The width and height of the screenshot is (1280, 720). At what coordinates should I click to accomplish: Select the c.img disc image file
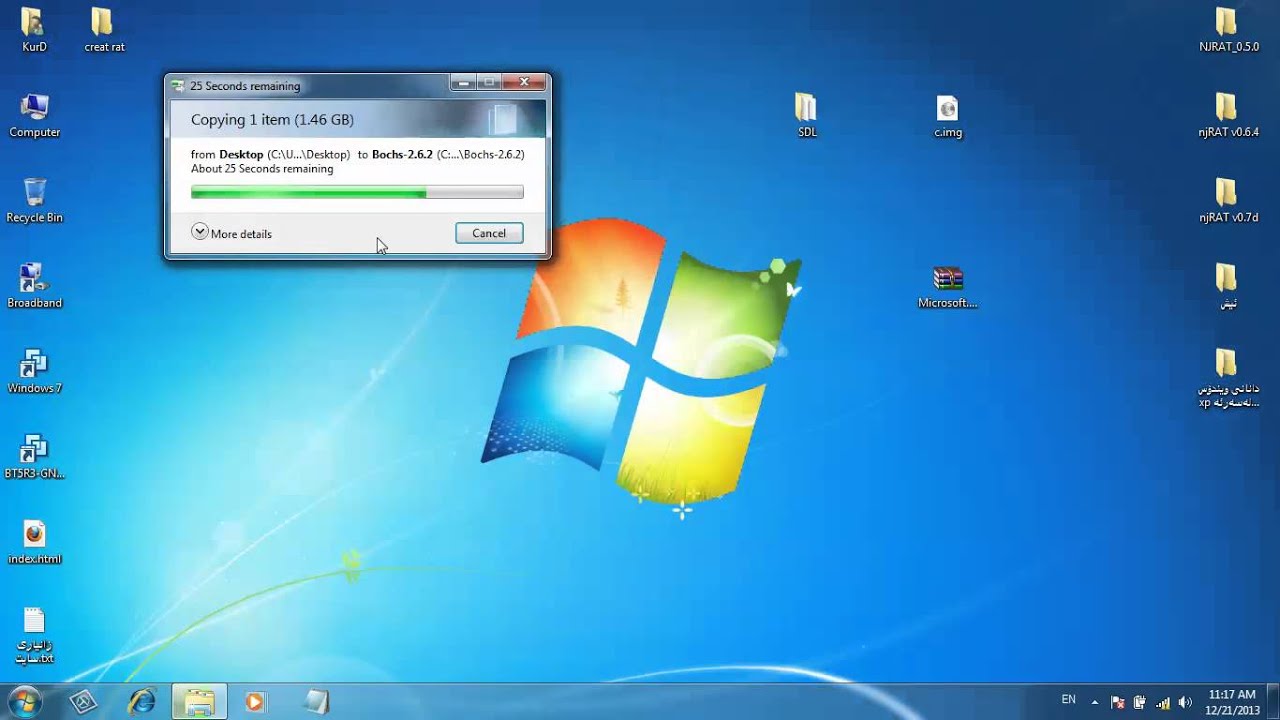click(x=947, y=116)
